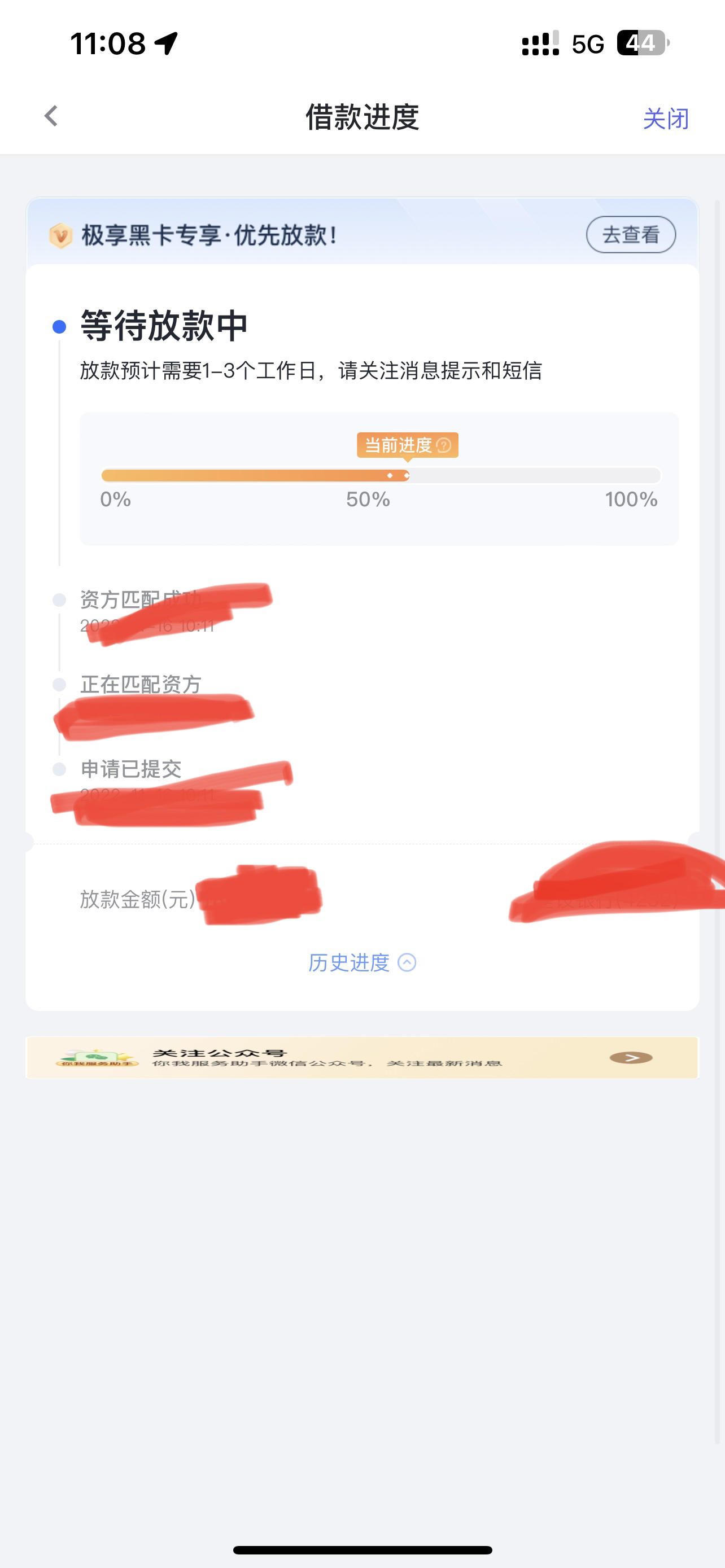The height and width of the screenshot is (1568, 725).
Task: Tap the arrow button on the banner
Action: [x=631, y=1057]
